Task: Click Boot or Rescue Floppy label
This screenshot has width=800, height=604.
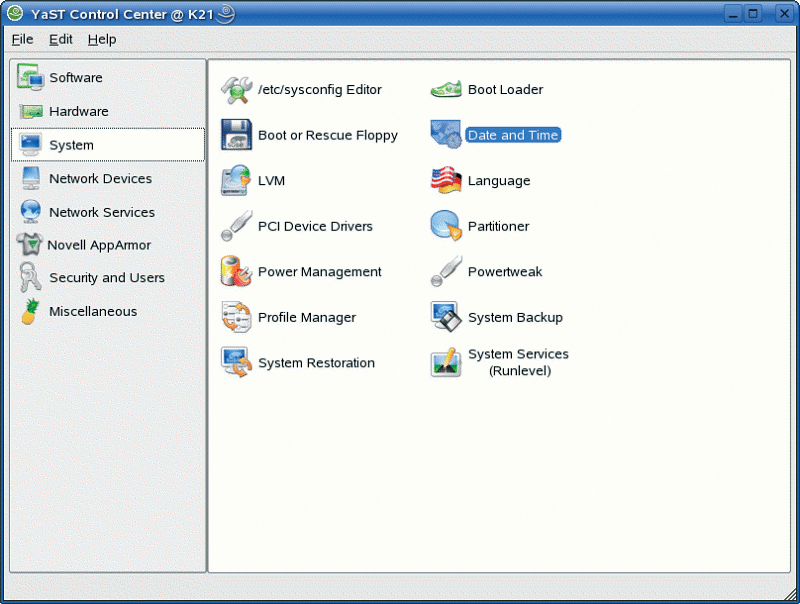Action: (328, 135)
